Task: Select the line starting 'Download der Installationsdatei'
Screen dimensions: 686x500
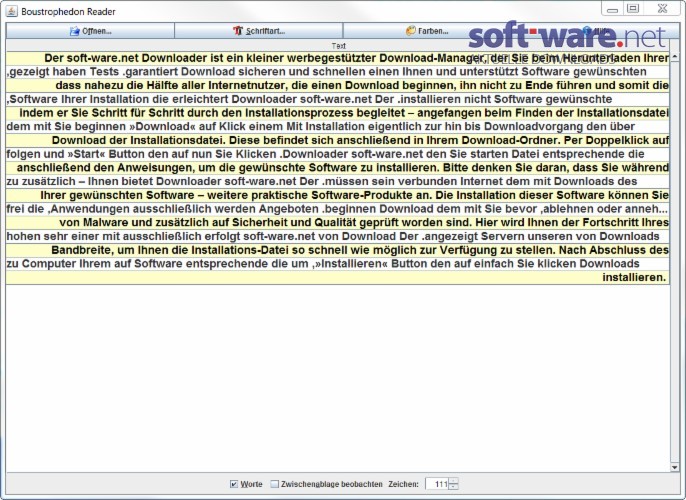Action: click(x=338, y=140)
